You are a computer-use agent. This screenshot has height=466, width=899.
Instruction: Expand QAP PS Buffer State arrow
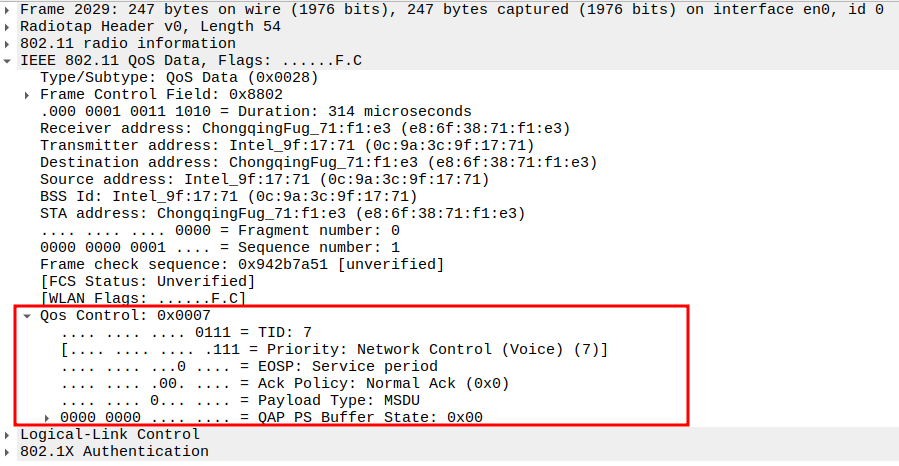[x=47, y=417]
